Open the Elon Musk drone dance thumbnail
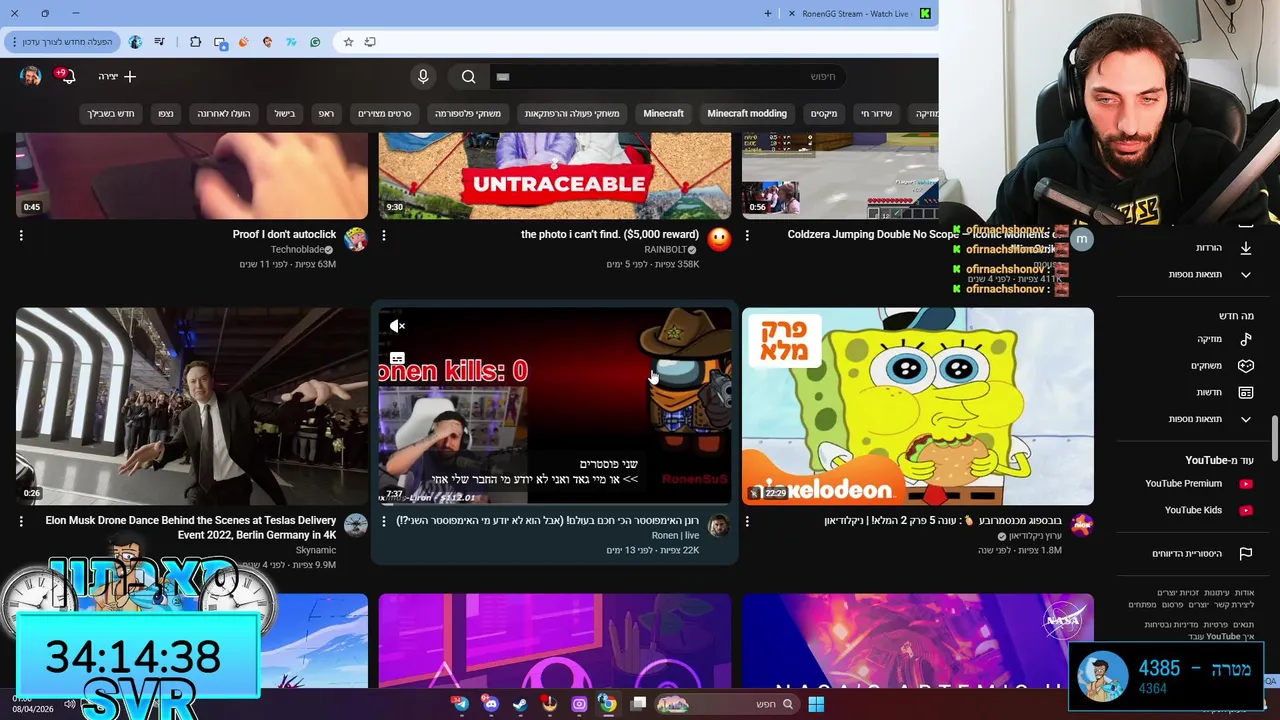 tap(192, 406)
